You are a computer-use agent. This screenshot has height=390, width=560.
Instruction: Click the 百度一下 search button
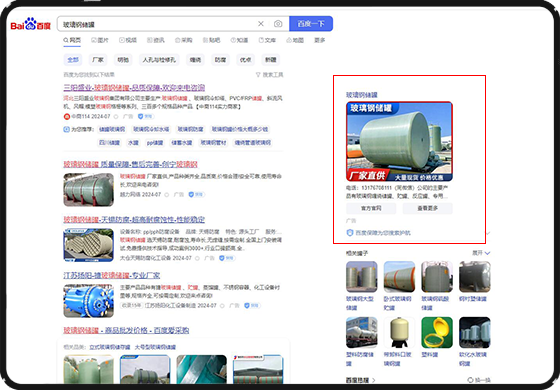click(311, 24)
